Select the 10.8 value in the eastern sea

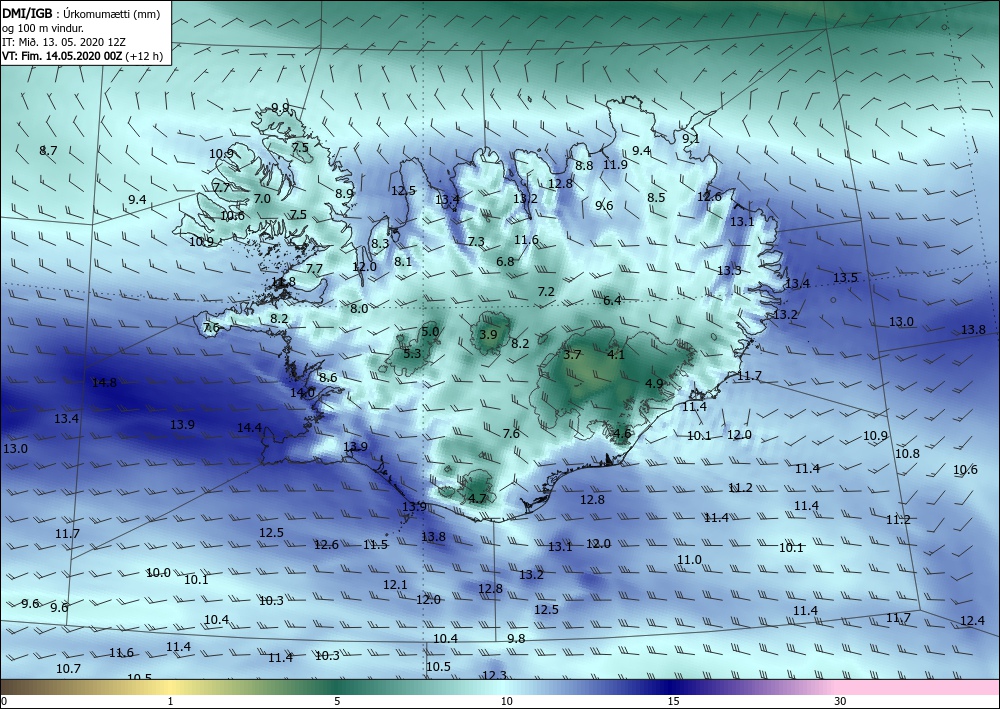tap(908, 453)
